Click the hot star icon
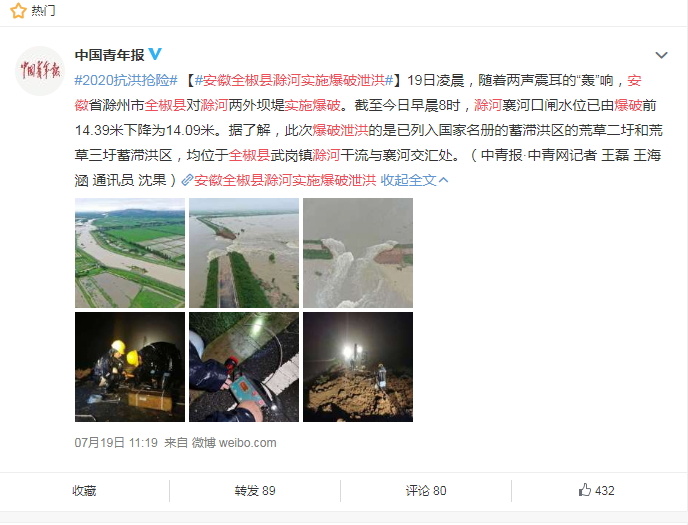The image size is (688, 525). (18, 11)
